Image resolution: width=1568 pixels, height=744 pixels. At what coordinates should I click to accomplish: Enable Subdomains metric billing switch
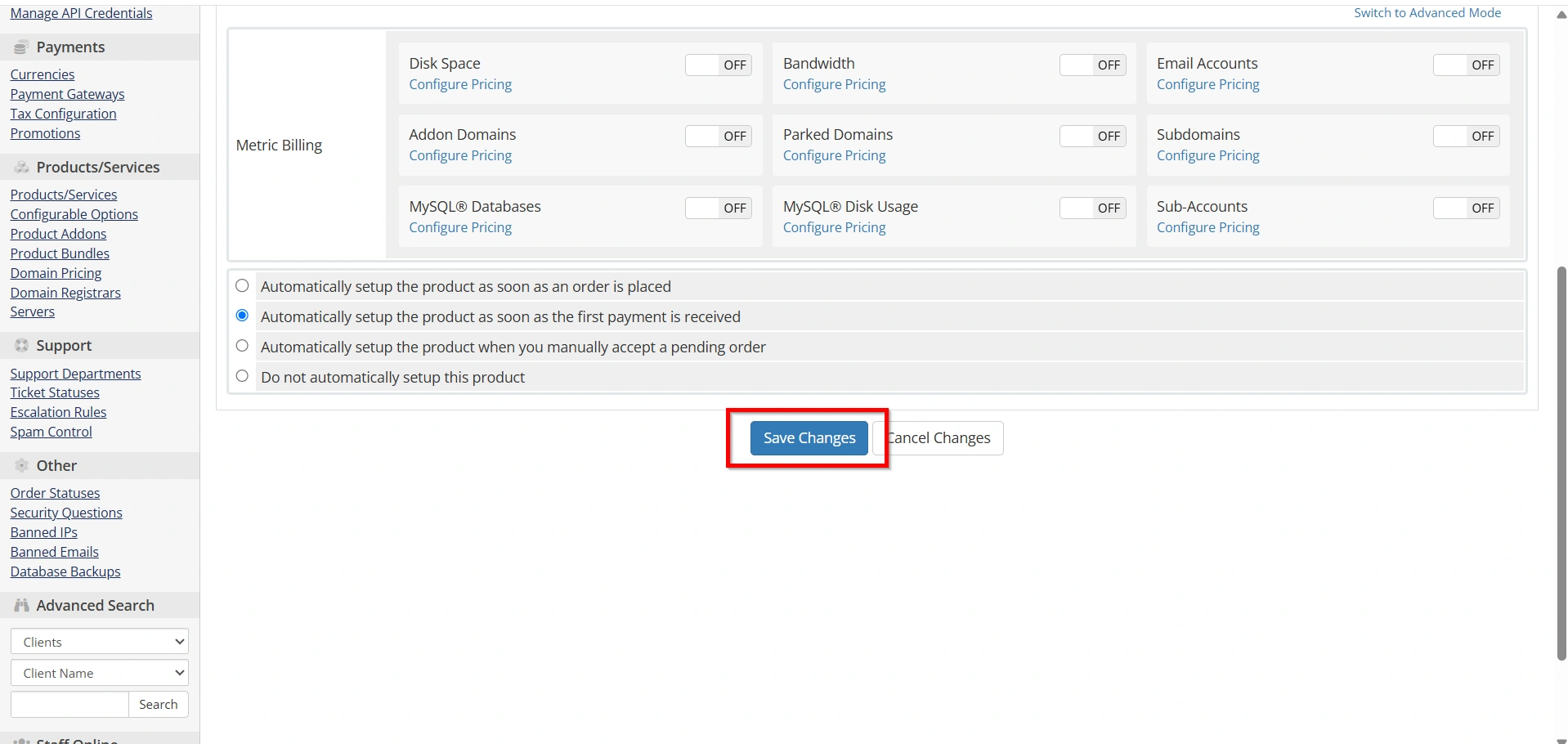1467,137
